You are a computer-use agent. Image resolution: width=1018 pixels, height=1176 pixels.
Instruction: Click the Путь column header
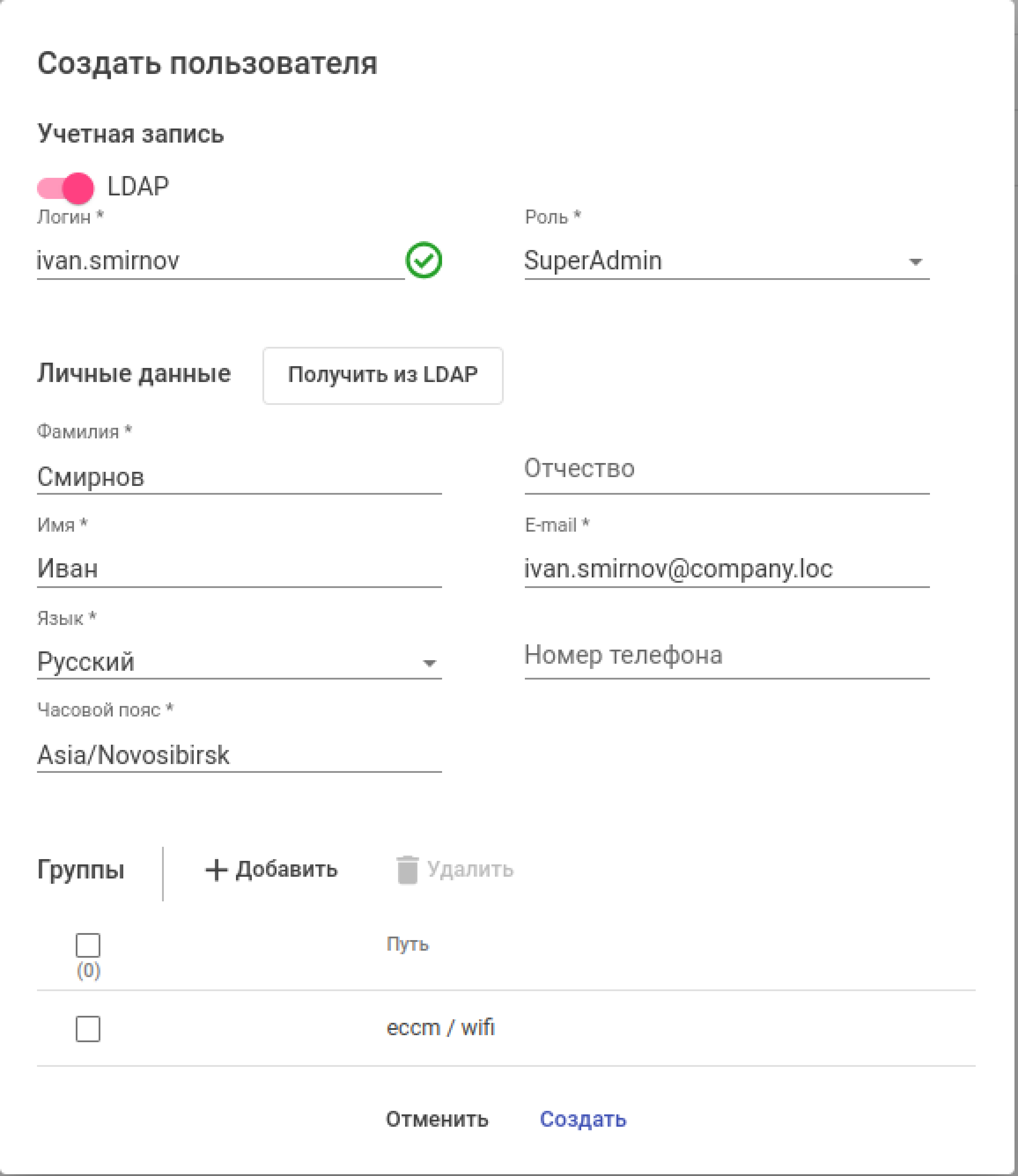[407, 944]
